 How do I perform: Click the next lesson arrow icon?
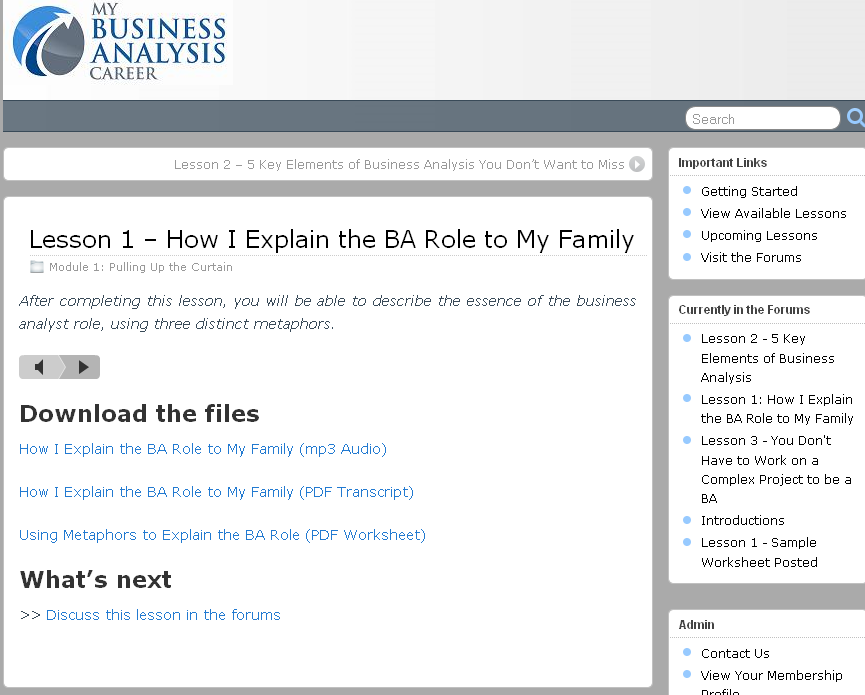point(637,165)
